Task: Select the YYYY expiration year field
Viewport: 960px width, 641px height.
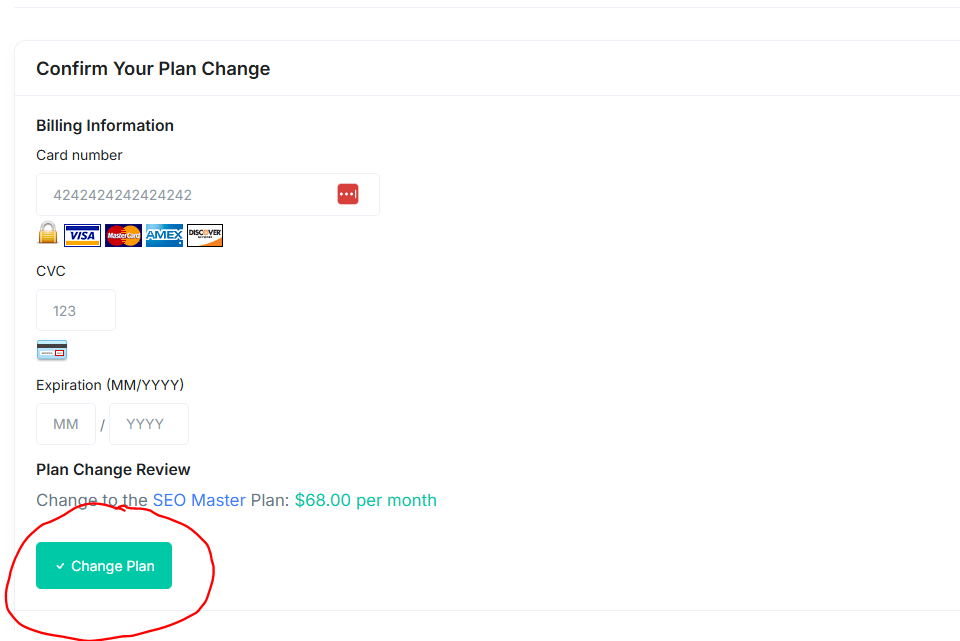Action: coord(148,424)
